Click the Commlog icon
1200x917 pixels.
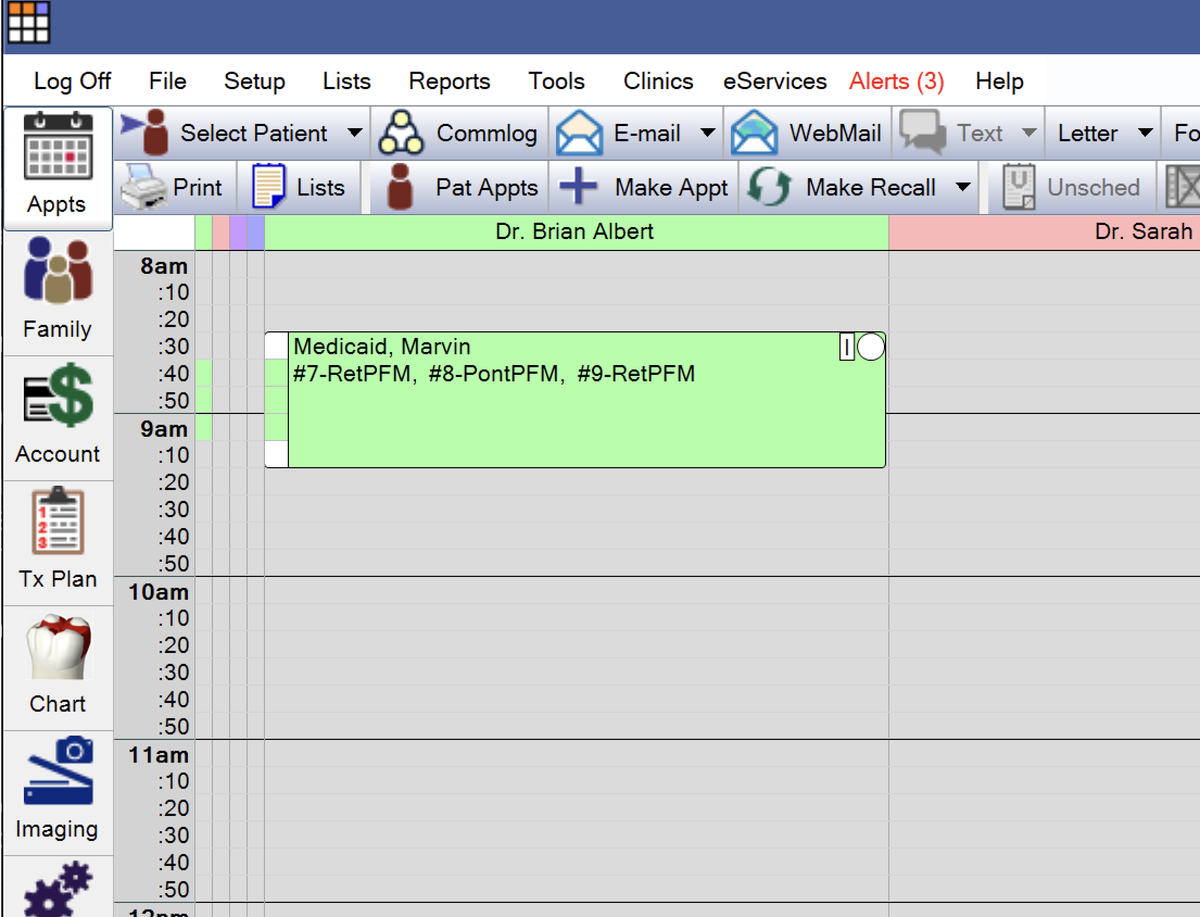(x=401, y=133)
